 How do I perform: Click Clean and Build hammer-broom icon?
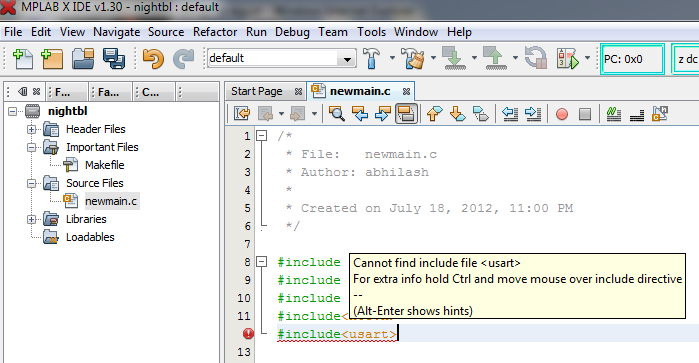point(413,58)
